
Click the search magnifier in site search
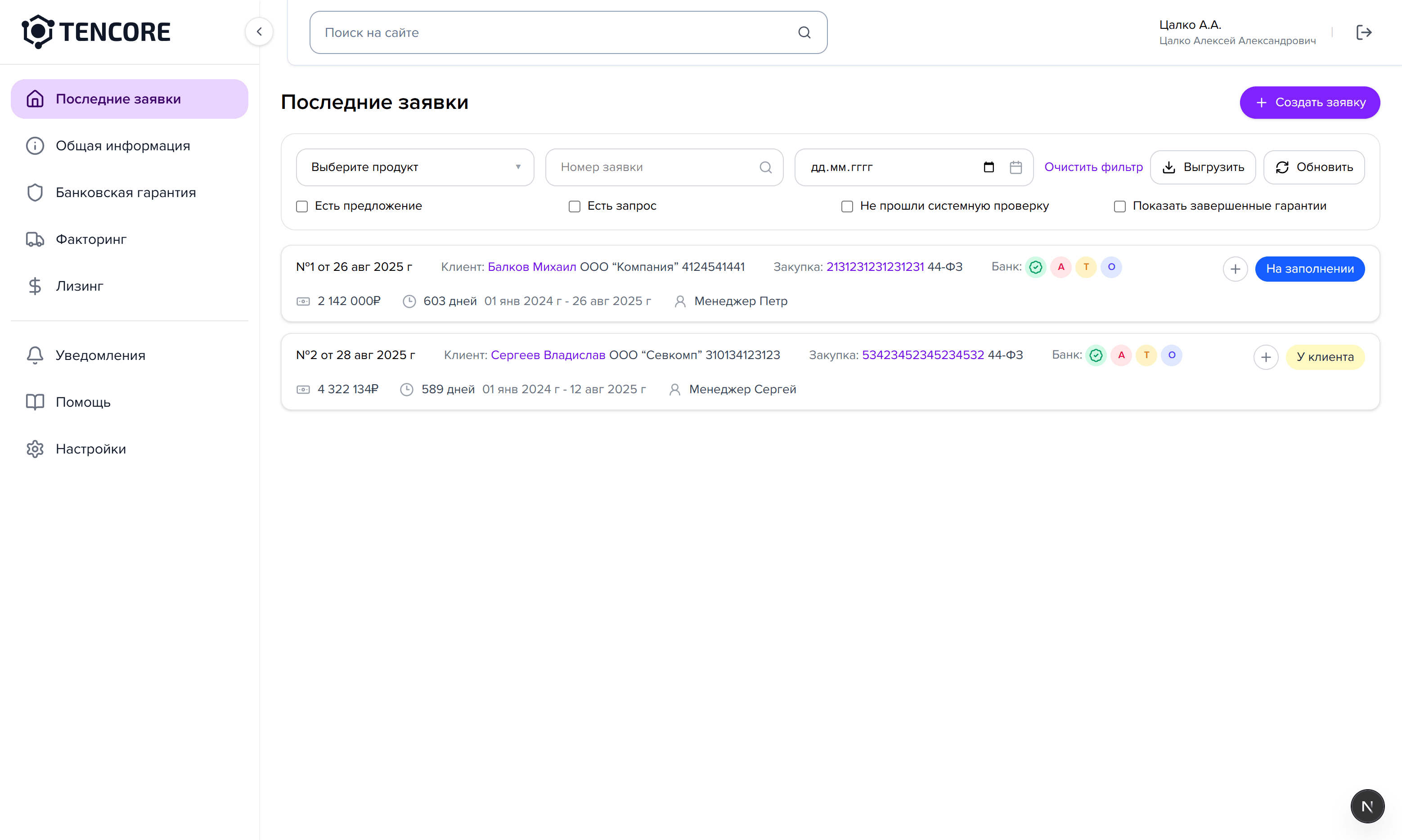804,32
